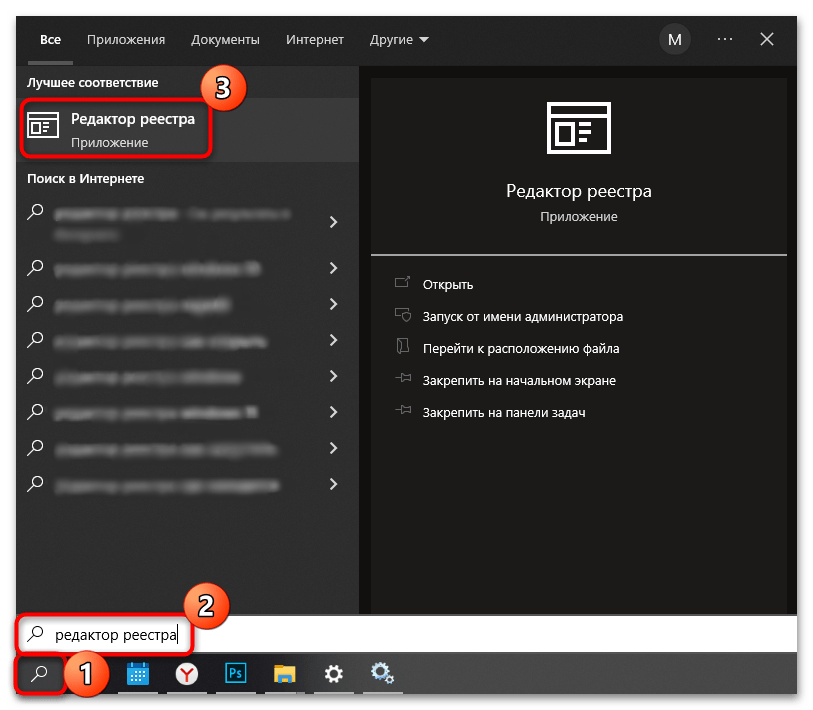Open Photoshop from the taskbar
Image resolution: width=813 pixels, height=710 pixels.
click(x=237, y=675)
